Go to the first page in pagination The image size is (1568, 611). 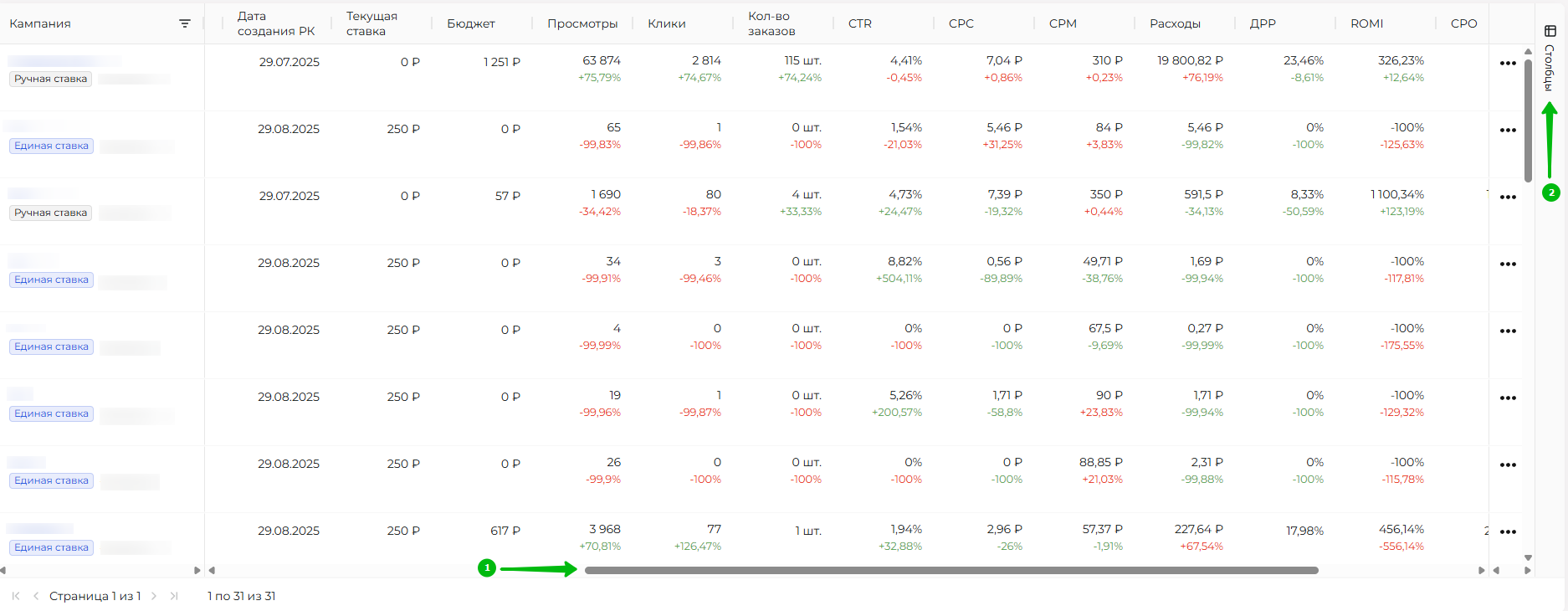pyautogui.click(x=16, y=596)
